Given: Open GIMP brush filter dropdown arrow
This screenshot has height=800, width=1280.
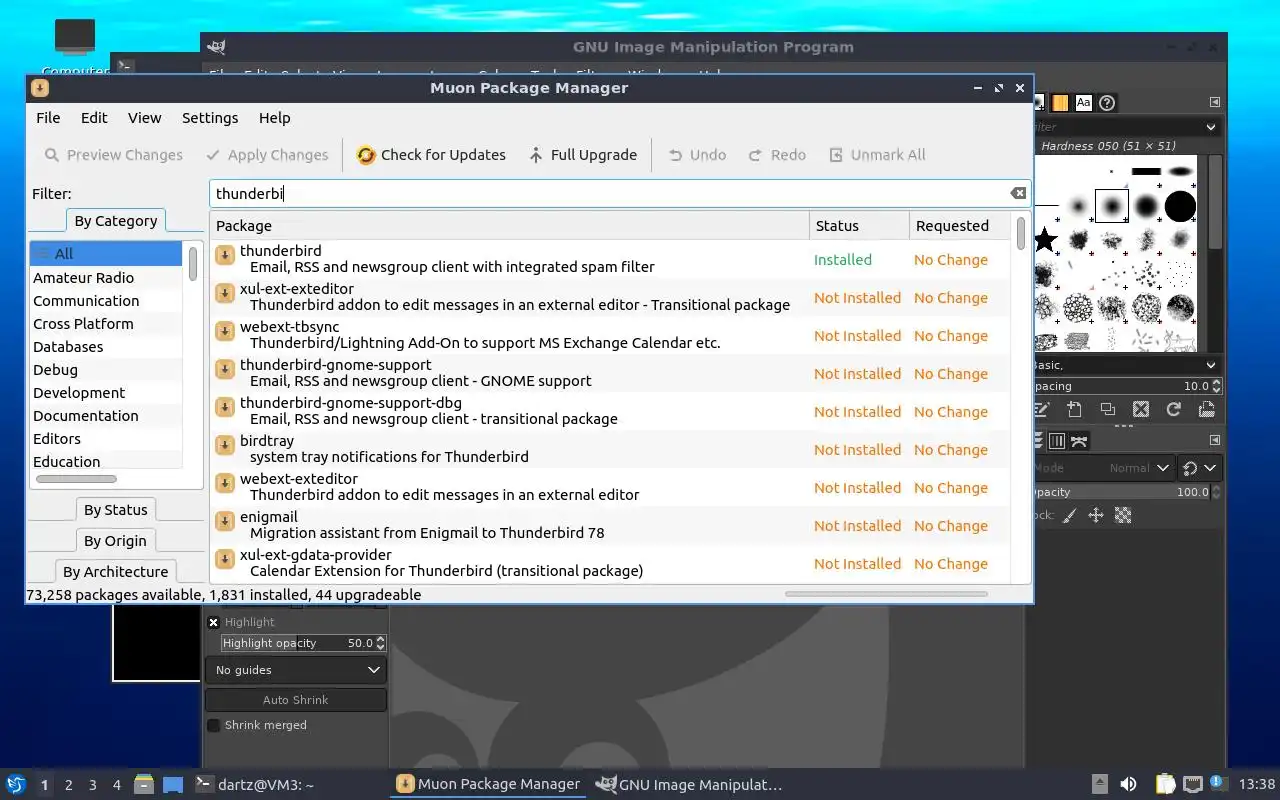Looking at the screenshot, I should click(x=1211, y=127).
